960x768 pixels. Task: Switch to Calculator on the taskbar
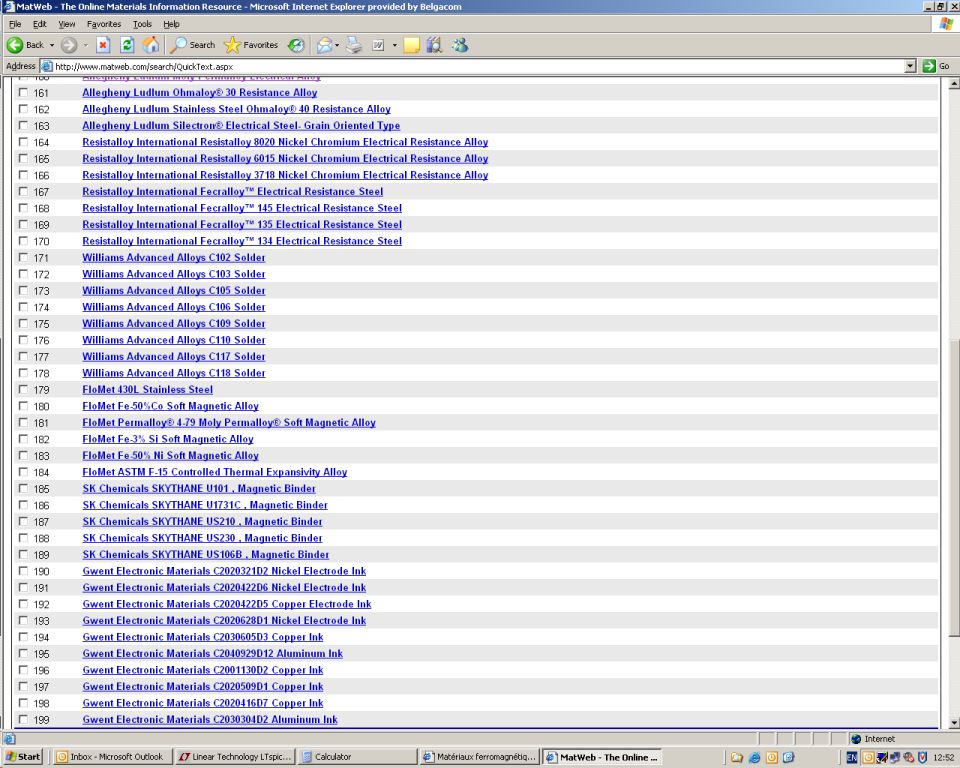point(358,757)
